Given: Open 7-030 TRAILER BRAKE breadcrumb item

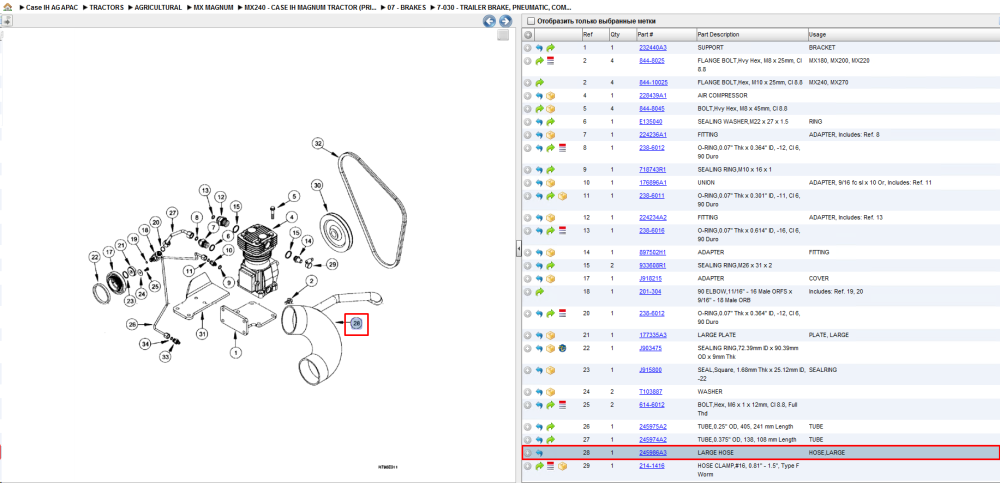Looking at the screenshot, I should [504, 7].
